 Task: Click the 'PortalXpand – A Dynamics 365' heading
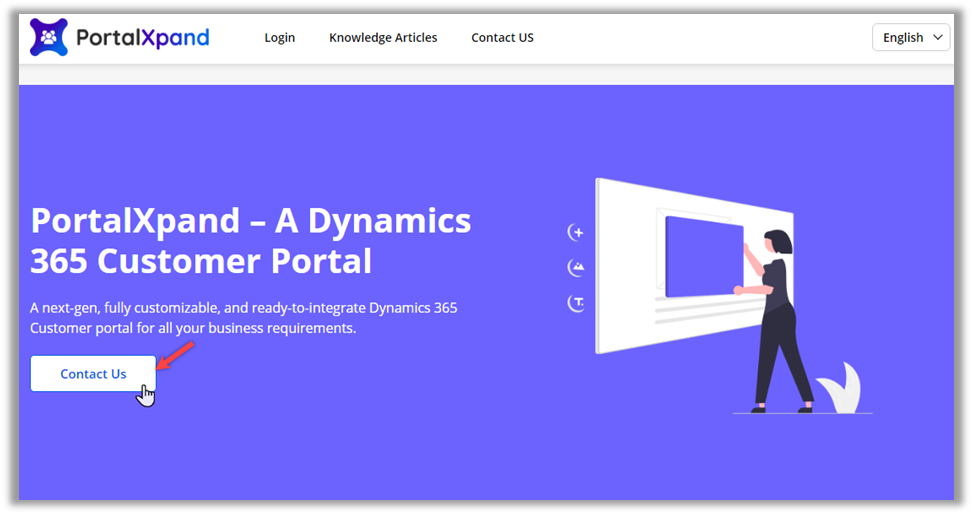(x=250, y=240)
